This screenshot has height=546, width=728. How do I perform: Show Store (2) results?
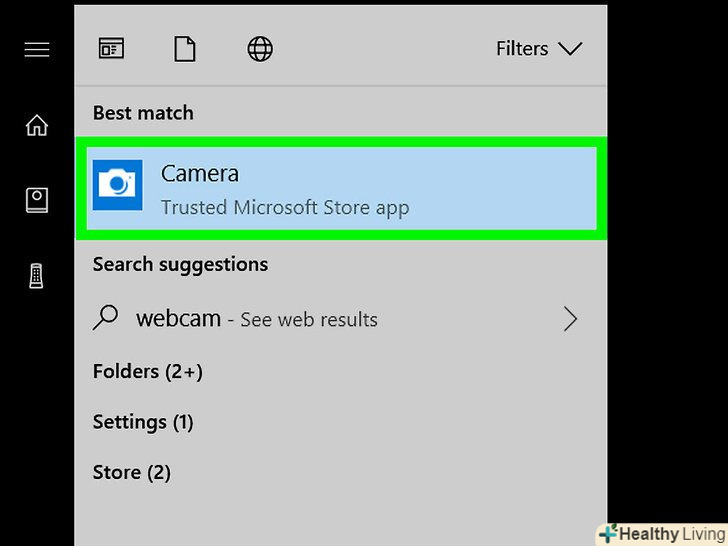[x=132, y=472]
